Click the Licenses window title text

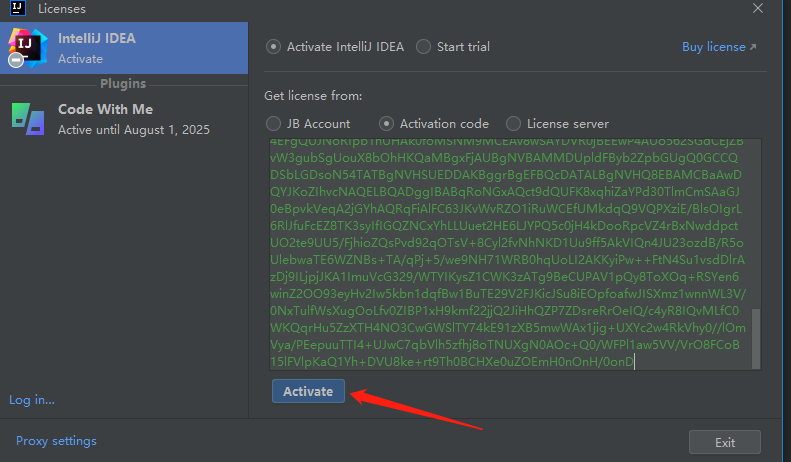tap(62, 9)
